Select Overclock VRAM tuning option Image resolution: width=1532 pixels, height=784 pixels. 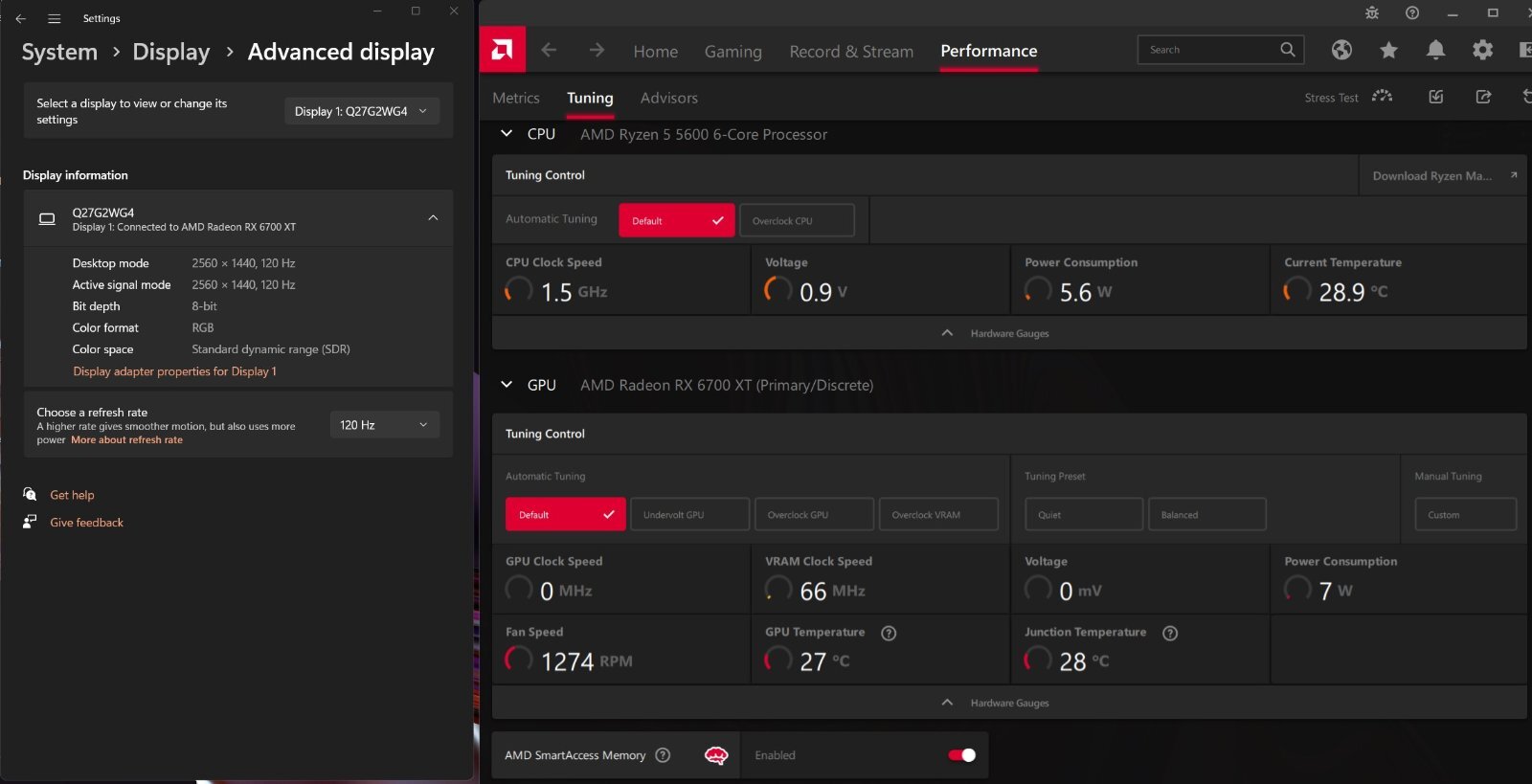(938, 514)
